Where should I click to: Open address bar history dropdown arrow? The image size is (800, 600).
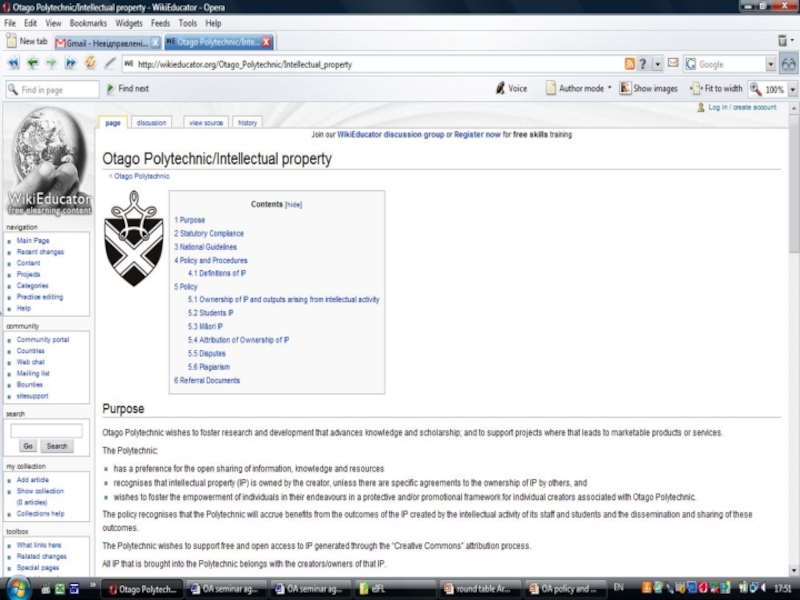(x=657, y=64)
